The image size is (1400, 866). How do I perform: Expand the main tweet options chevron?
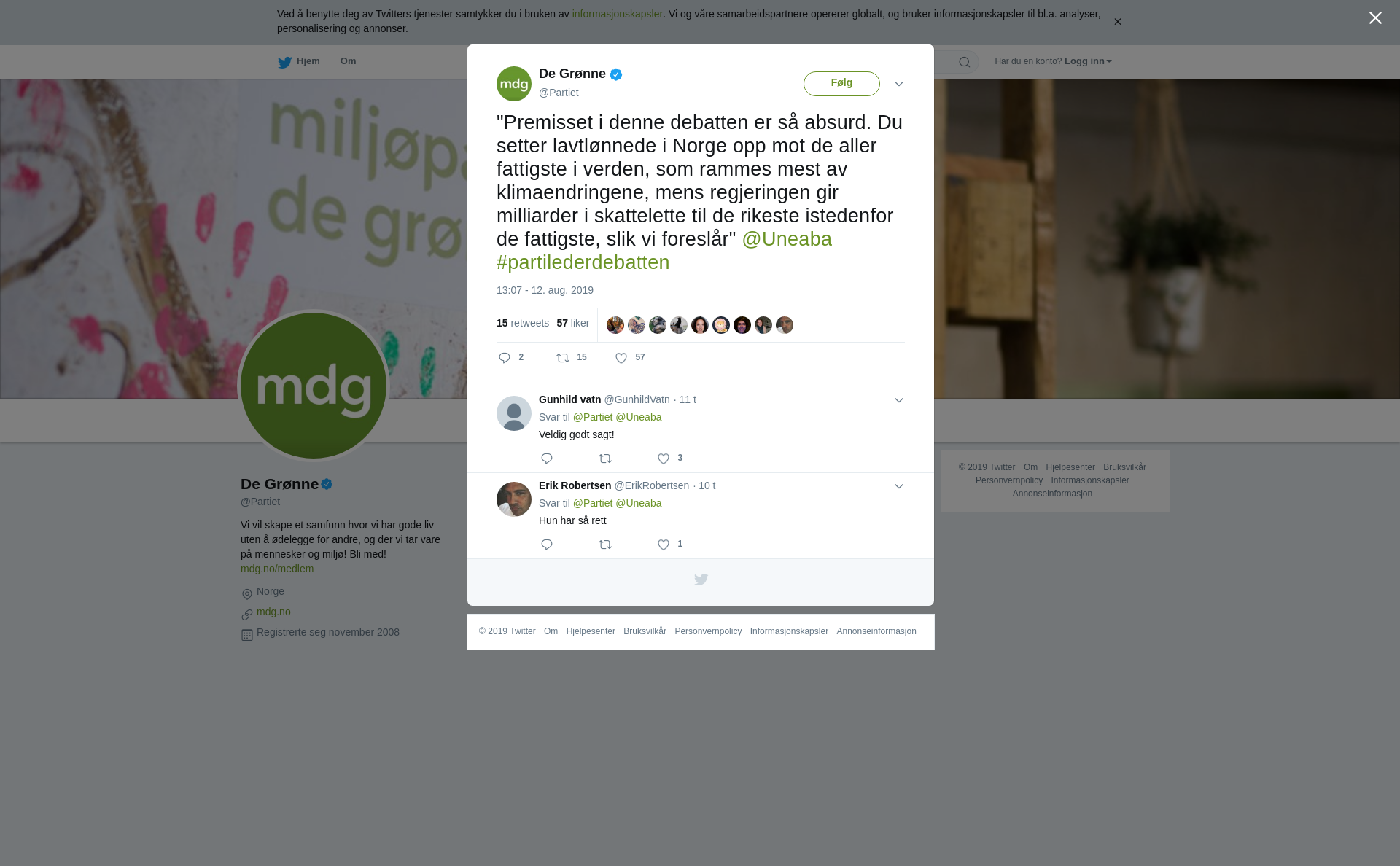point(899,84)
